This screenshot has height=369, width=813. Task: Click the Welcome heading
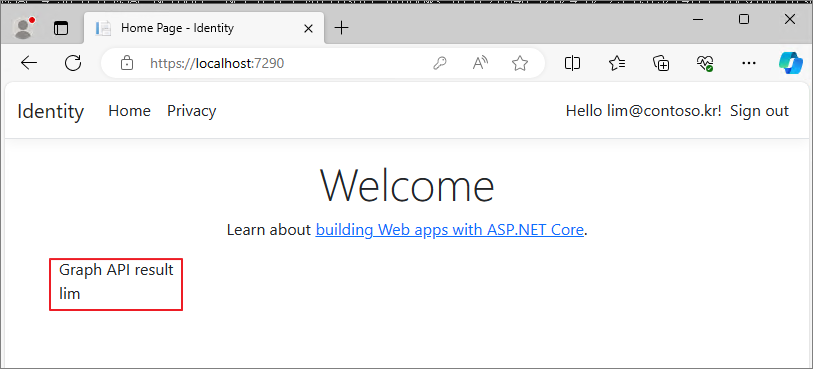point(407,185)
